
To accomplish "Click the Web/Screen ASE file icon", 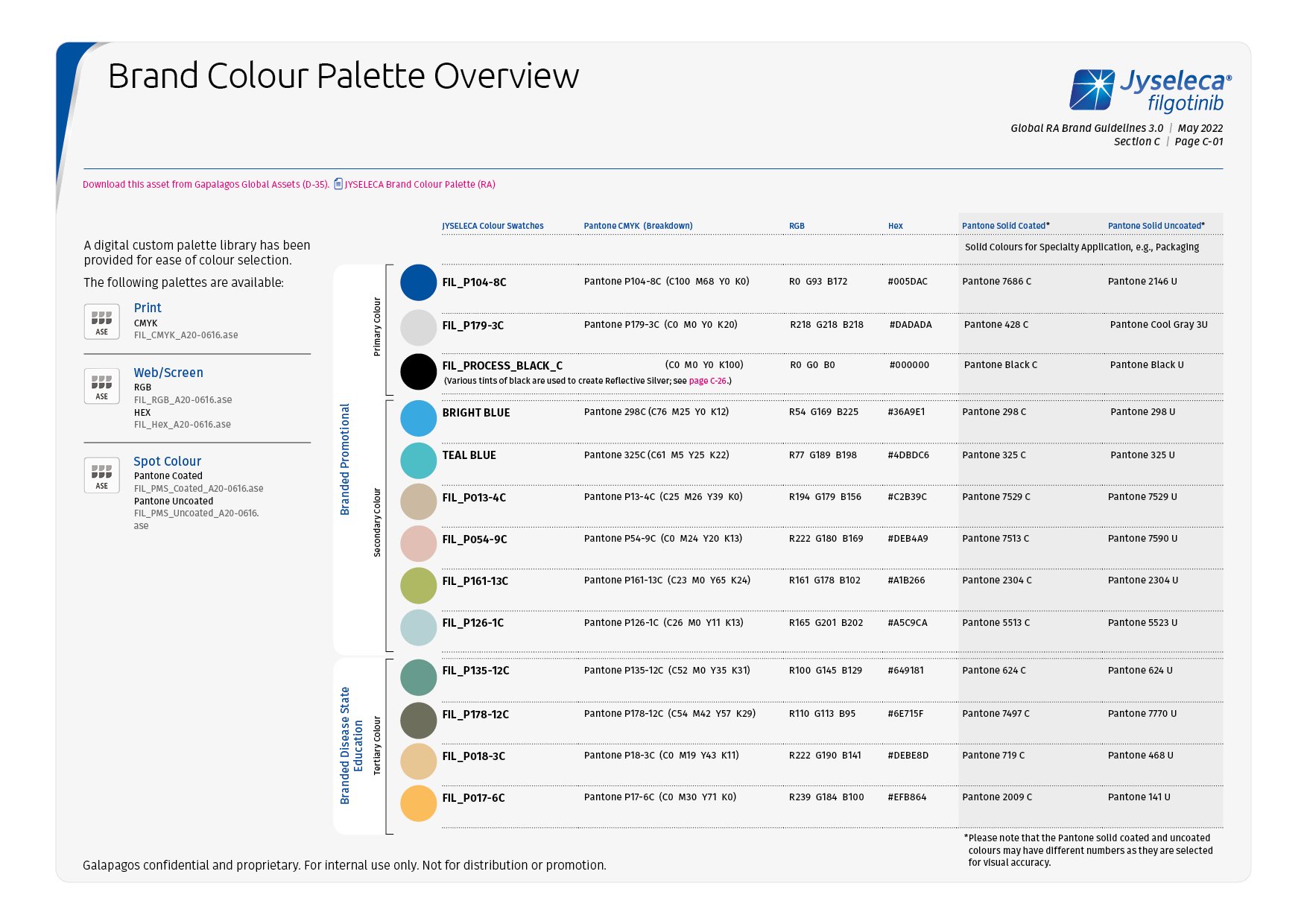I will click(102, 387).
